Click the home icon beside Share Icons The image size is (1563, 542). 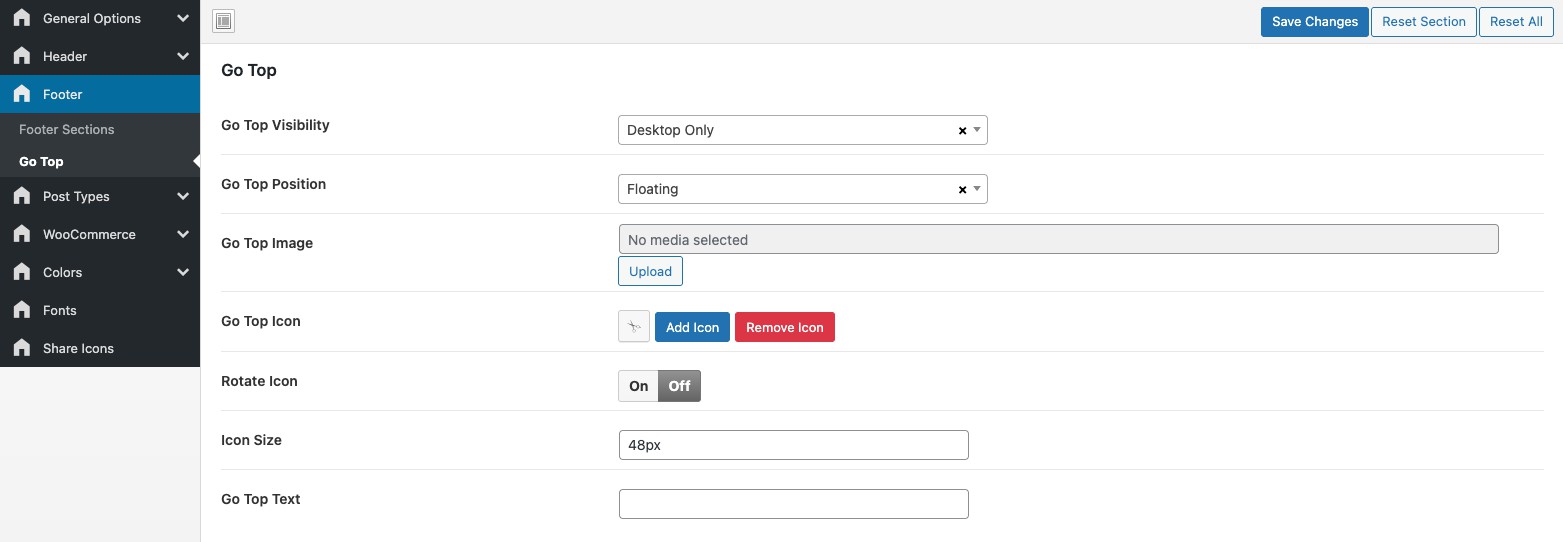tap(22, 348)
